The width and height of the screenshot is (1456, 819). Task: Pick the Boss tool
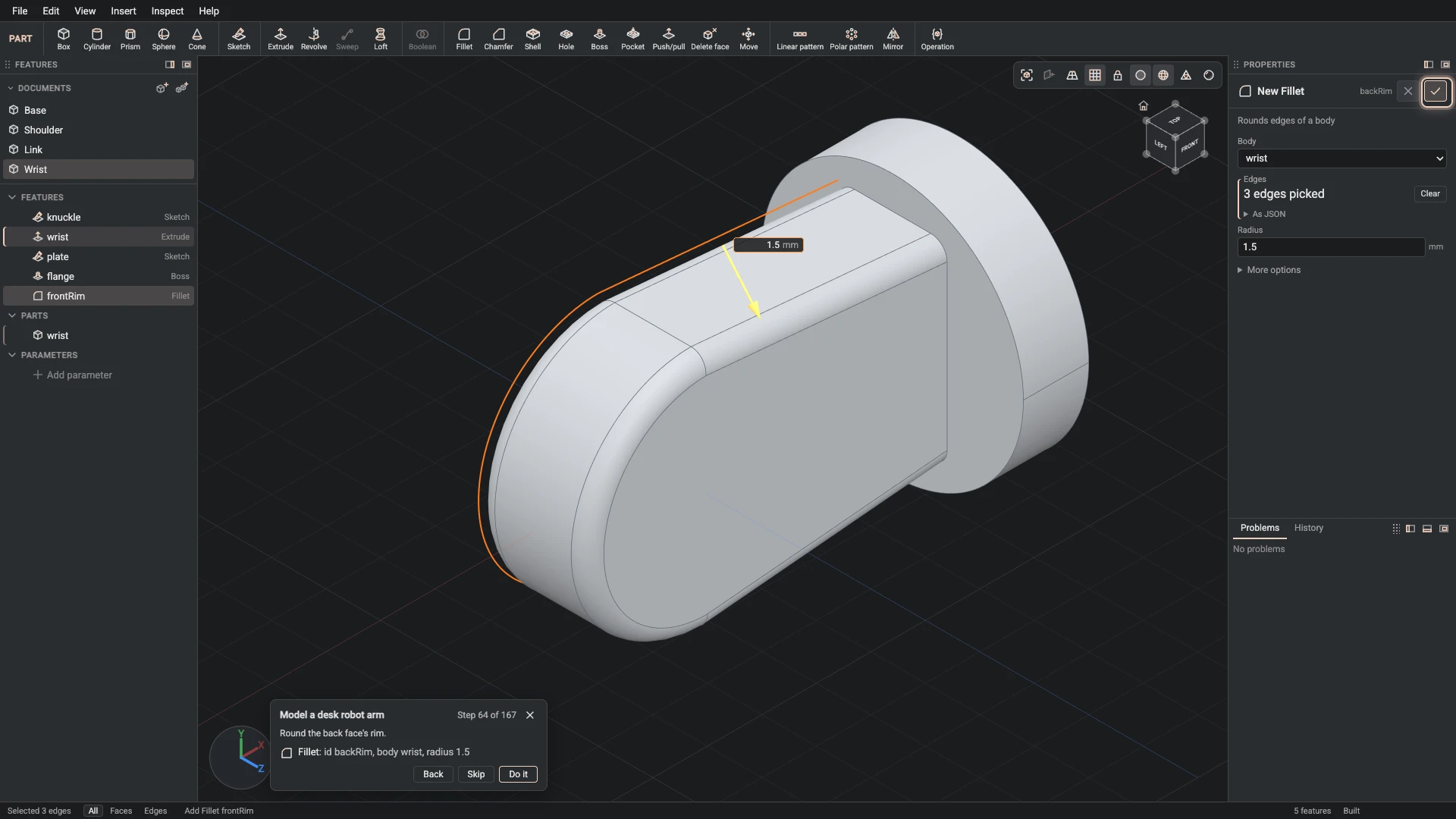coord(600,39)
